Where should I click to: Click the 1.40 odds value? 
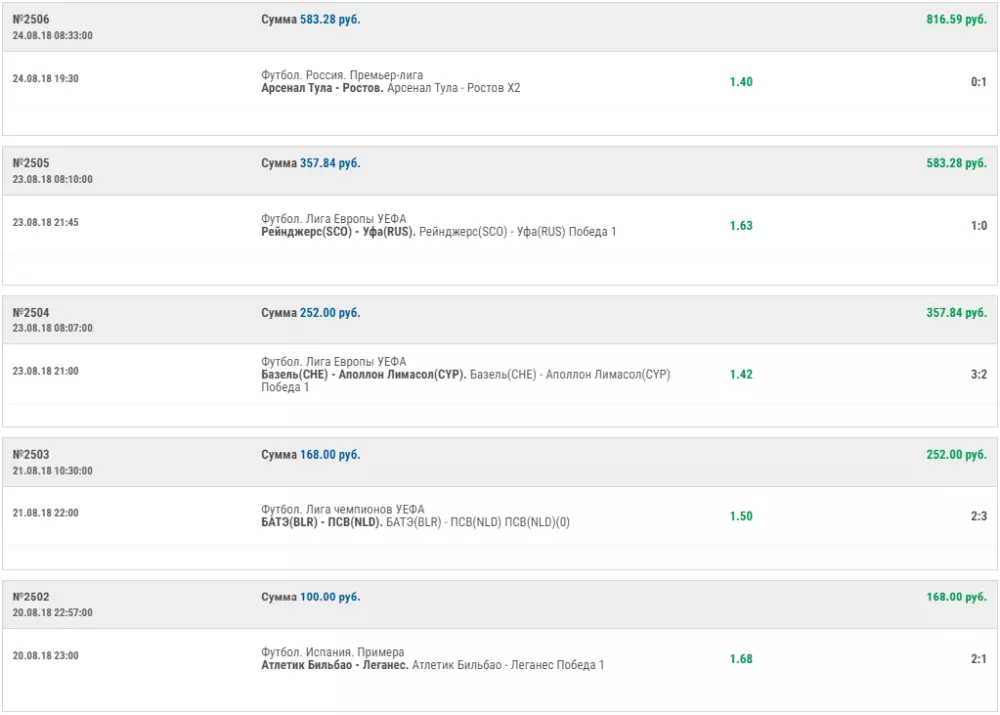tap(741, 82)
